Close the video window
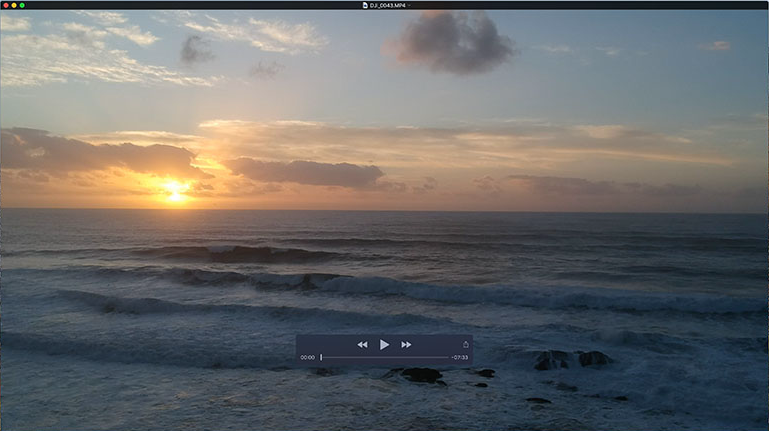The image size is (769, 431). point(6,5)
